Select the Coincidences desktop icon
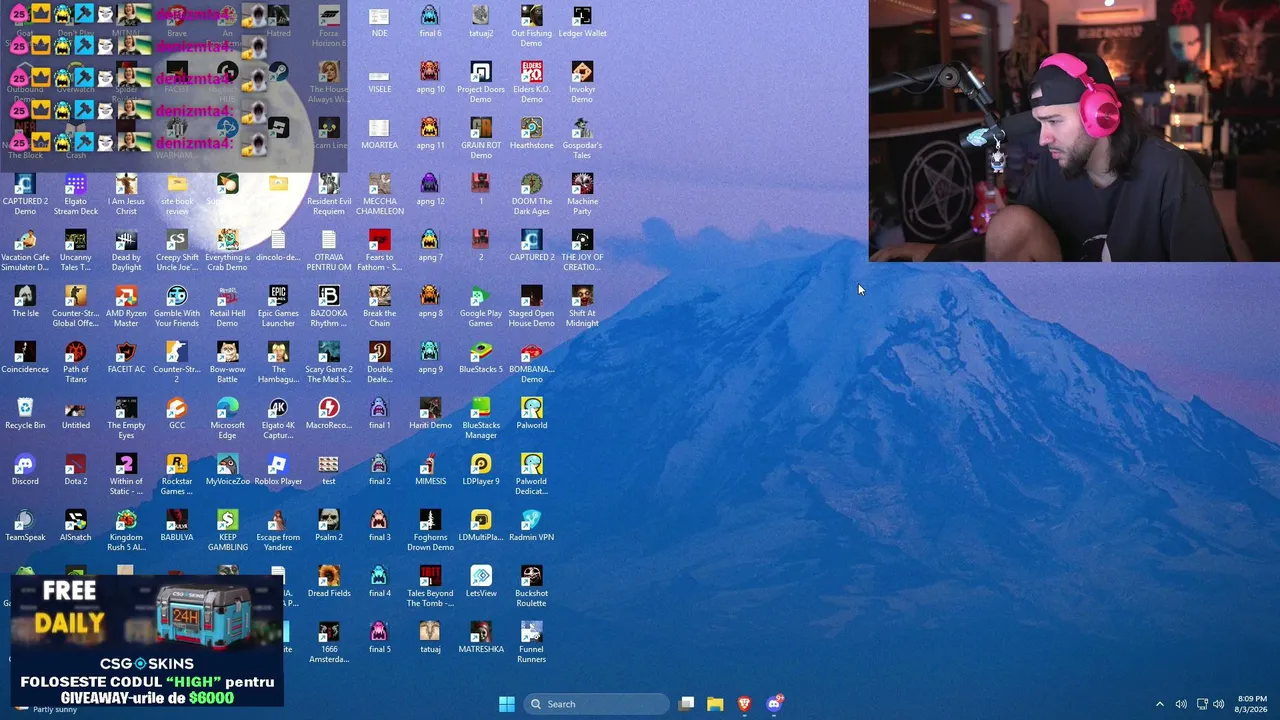 coord(25,358)
